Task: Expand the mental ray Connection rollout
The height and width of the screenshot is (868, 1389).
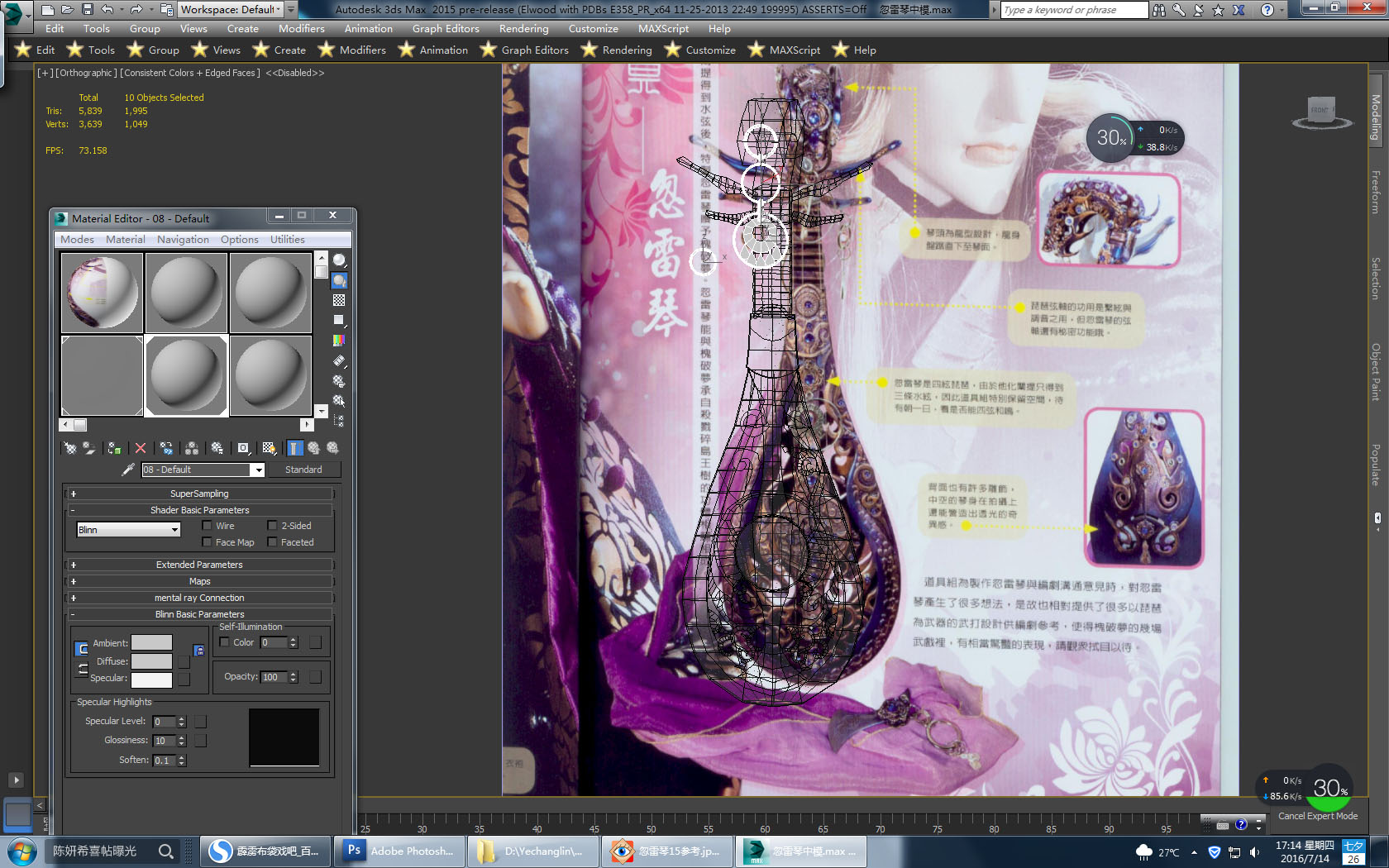Action: [x=199, y=598]
